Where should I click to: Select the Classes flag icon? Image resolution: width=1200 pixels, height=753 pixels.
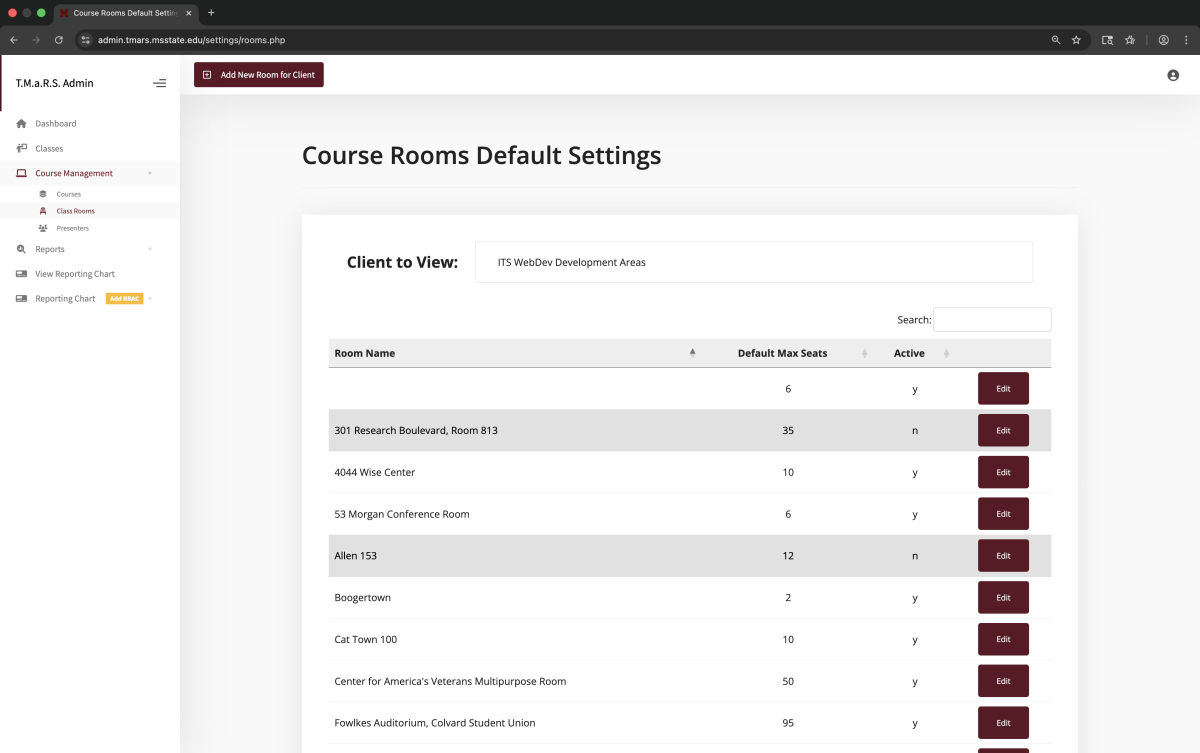click(20, 148)
